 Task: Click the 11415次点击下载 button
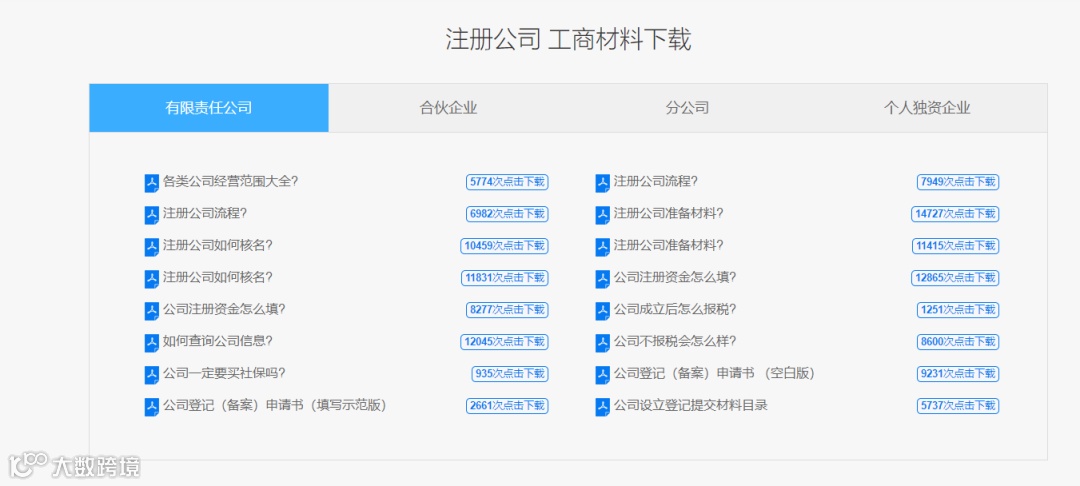click(x=955, y=246)
